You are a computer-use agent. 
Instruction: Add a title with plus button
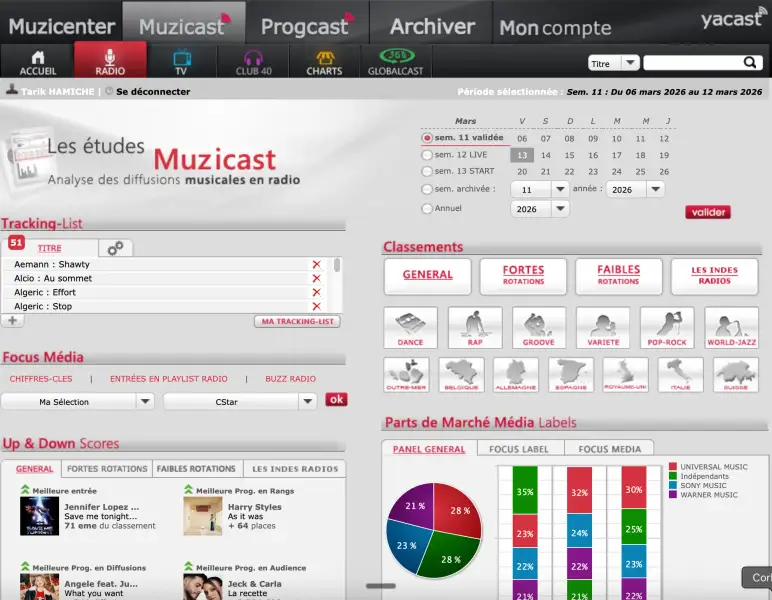coord(12,320)
